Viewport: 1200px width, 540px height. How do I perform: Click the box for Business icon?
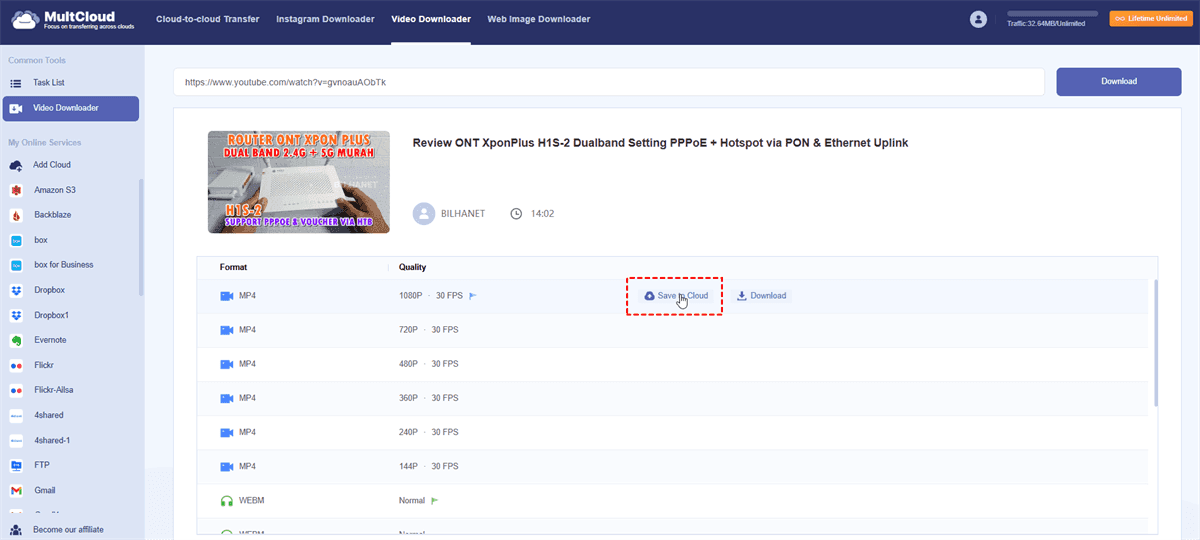(16, 265)
